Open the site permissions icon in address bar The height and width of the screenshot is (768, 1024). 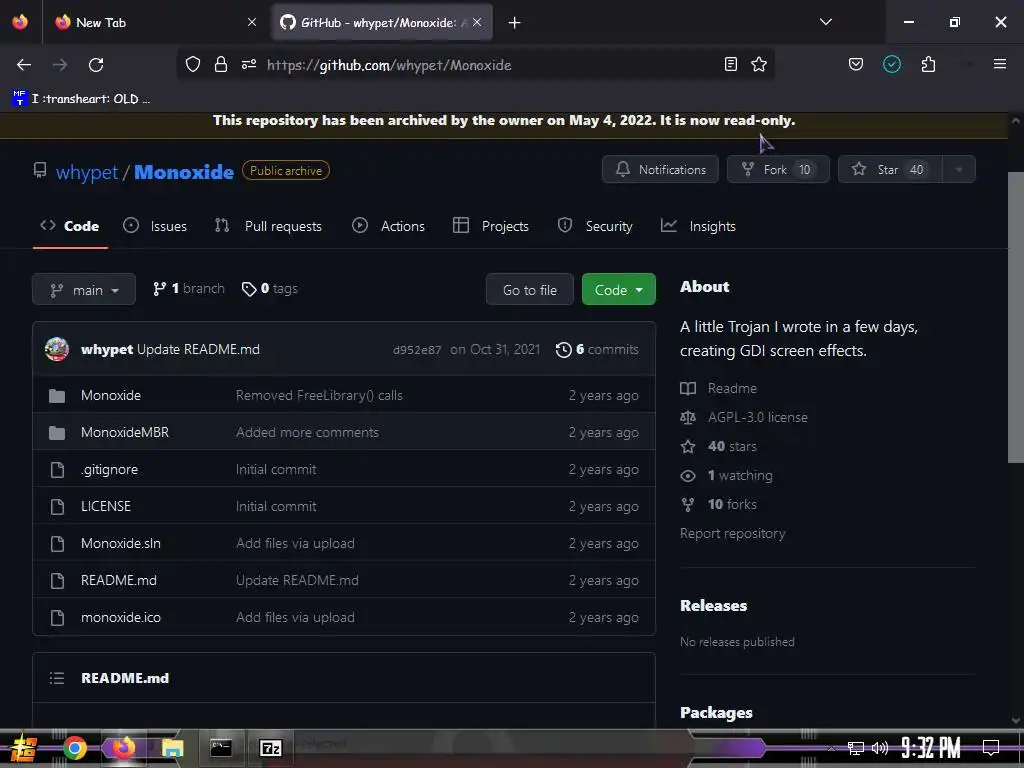(249, 64)
